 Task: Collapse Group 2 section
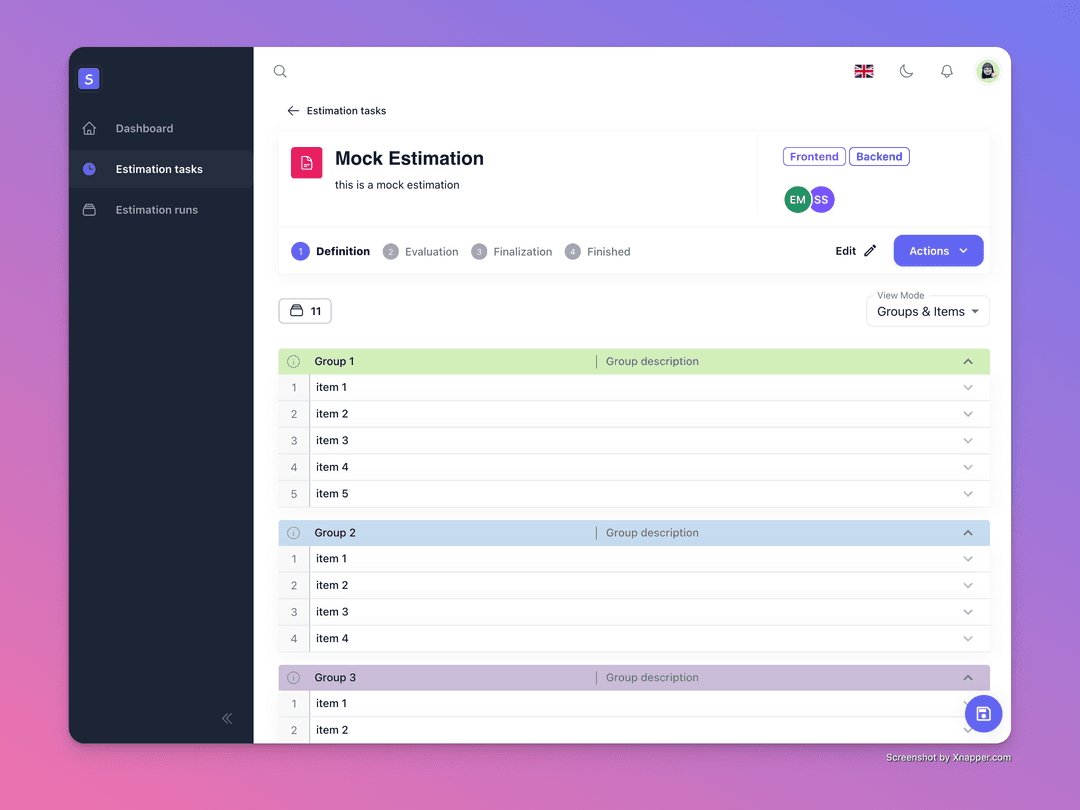pyautogui.click(x=967, y=533)
